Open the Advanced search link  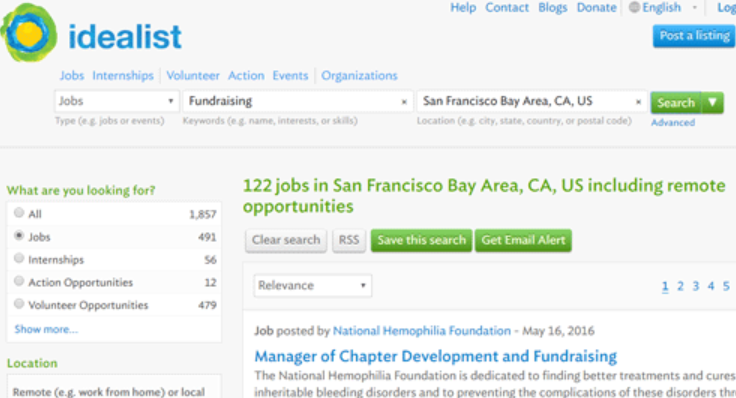pyautogui.click(x=673, y=122)
